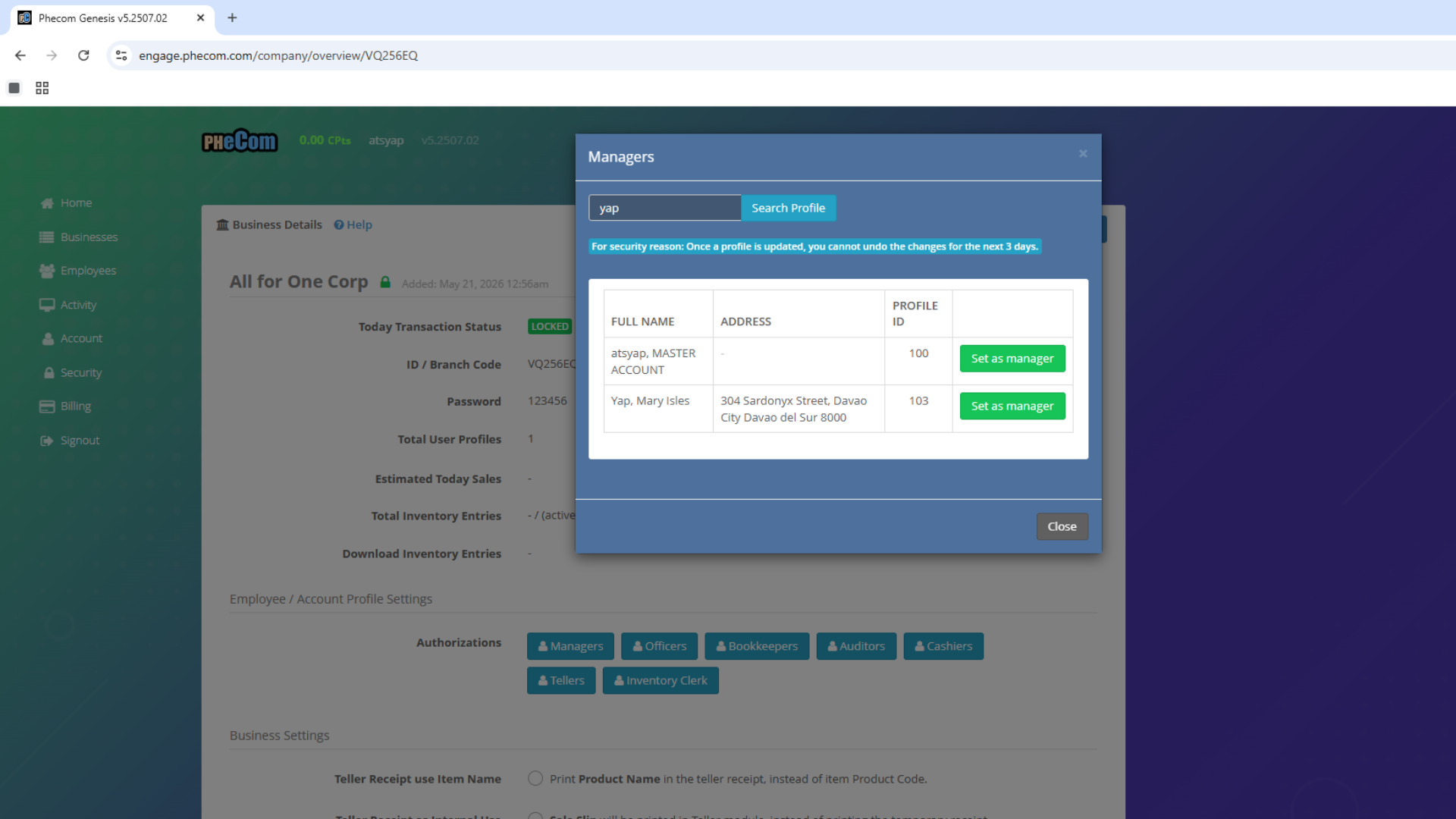Open the Officers authorization button
Image resolution: width=1456 pixels, height=819 pixels.
(659, 646)
